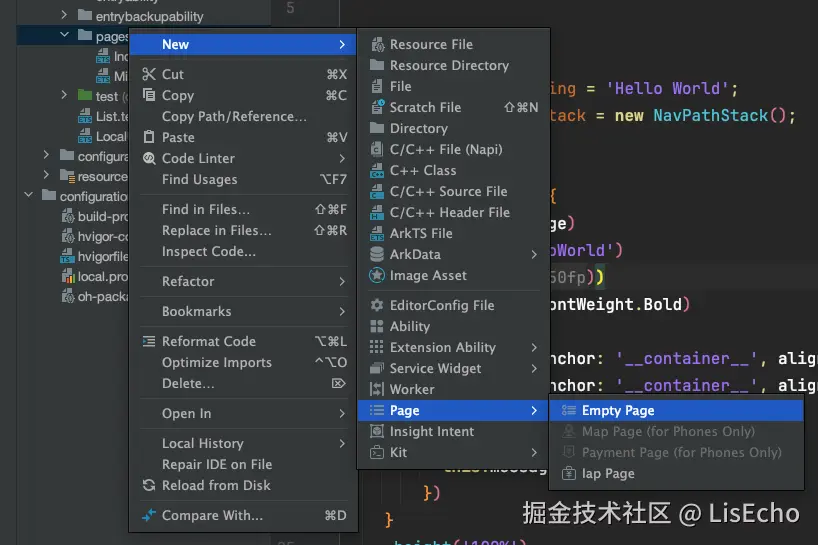Image resolution: width=818 pixels, height=545 pixels.
Task: Open the Service Widget submenu arrow
Action: [534, 368]
